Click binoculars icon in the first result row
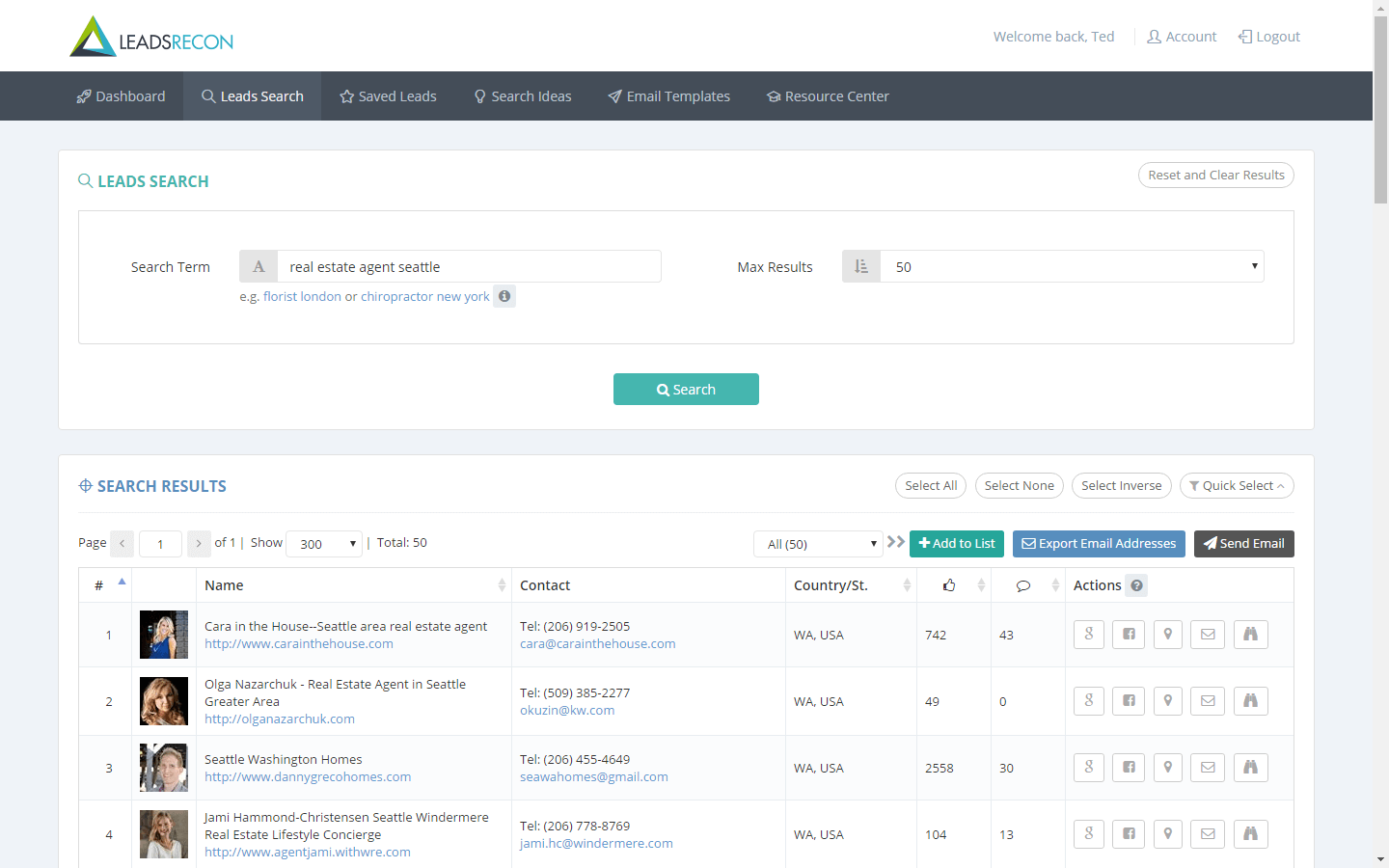 [1251, 635]
